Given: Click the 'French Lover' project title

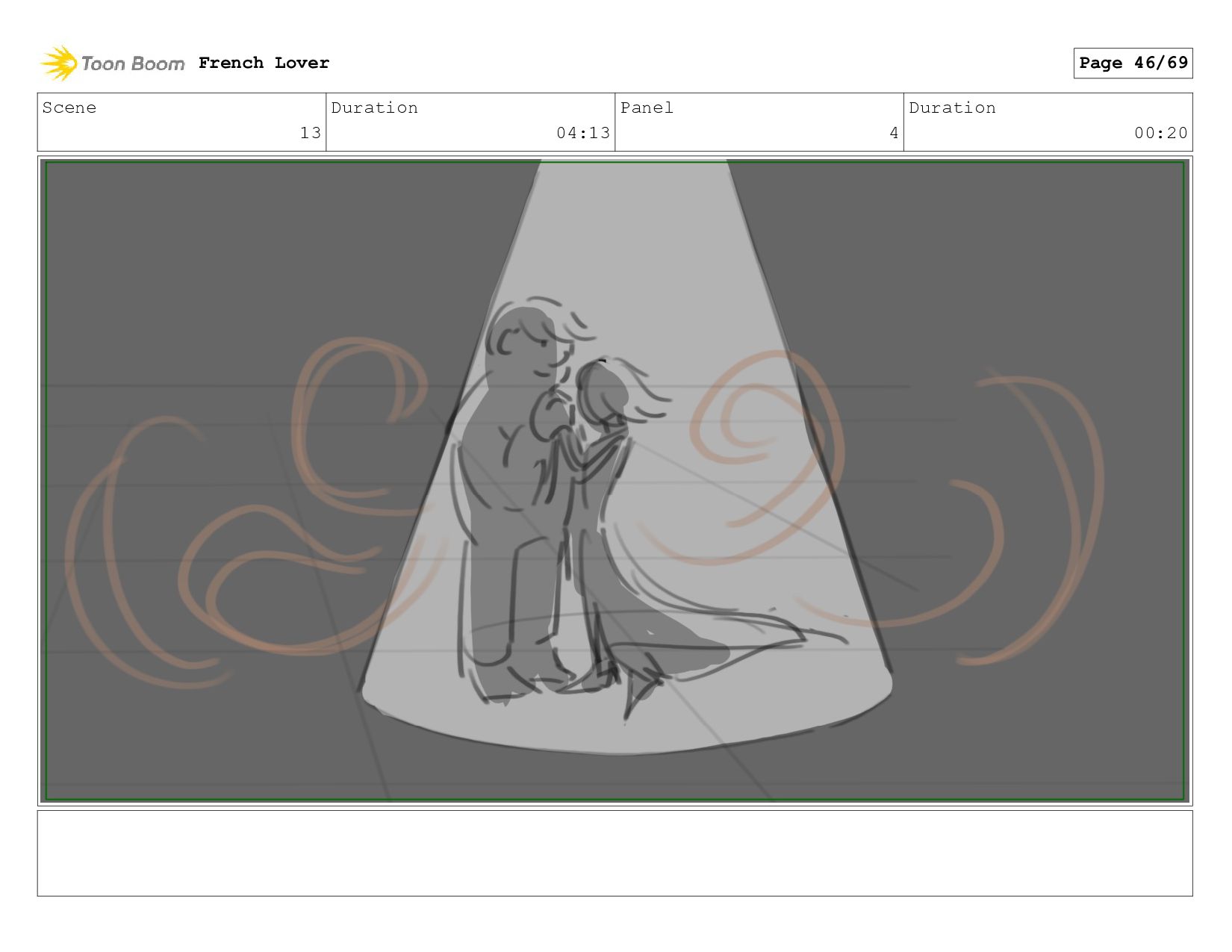Looking at the screenshot, I should [264, 63].
